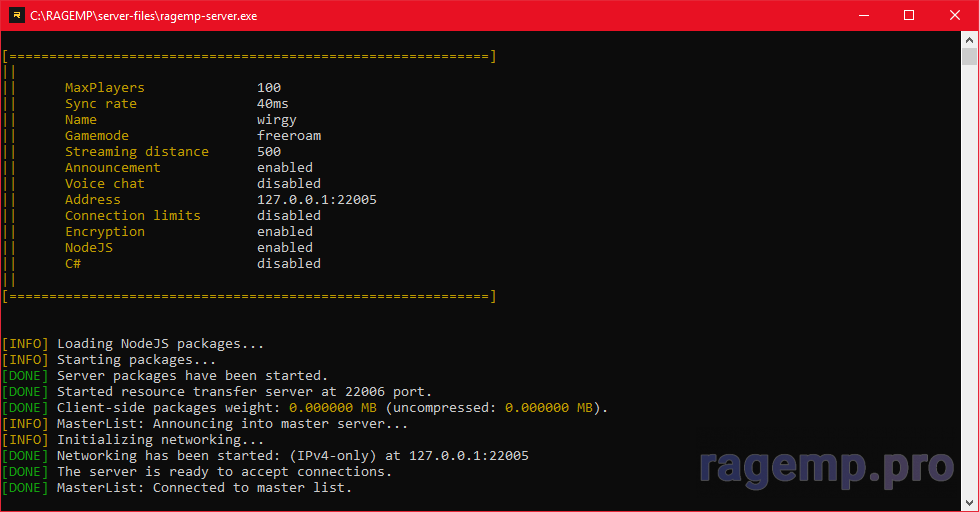Select the MaxPlayers setting label
This screenshot has width=979, height=512.
pyautogui.click(x=104, y=88)
